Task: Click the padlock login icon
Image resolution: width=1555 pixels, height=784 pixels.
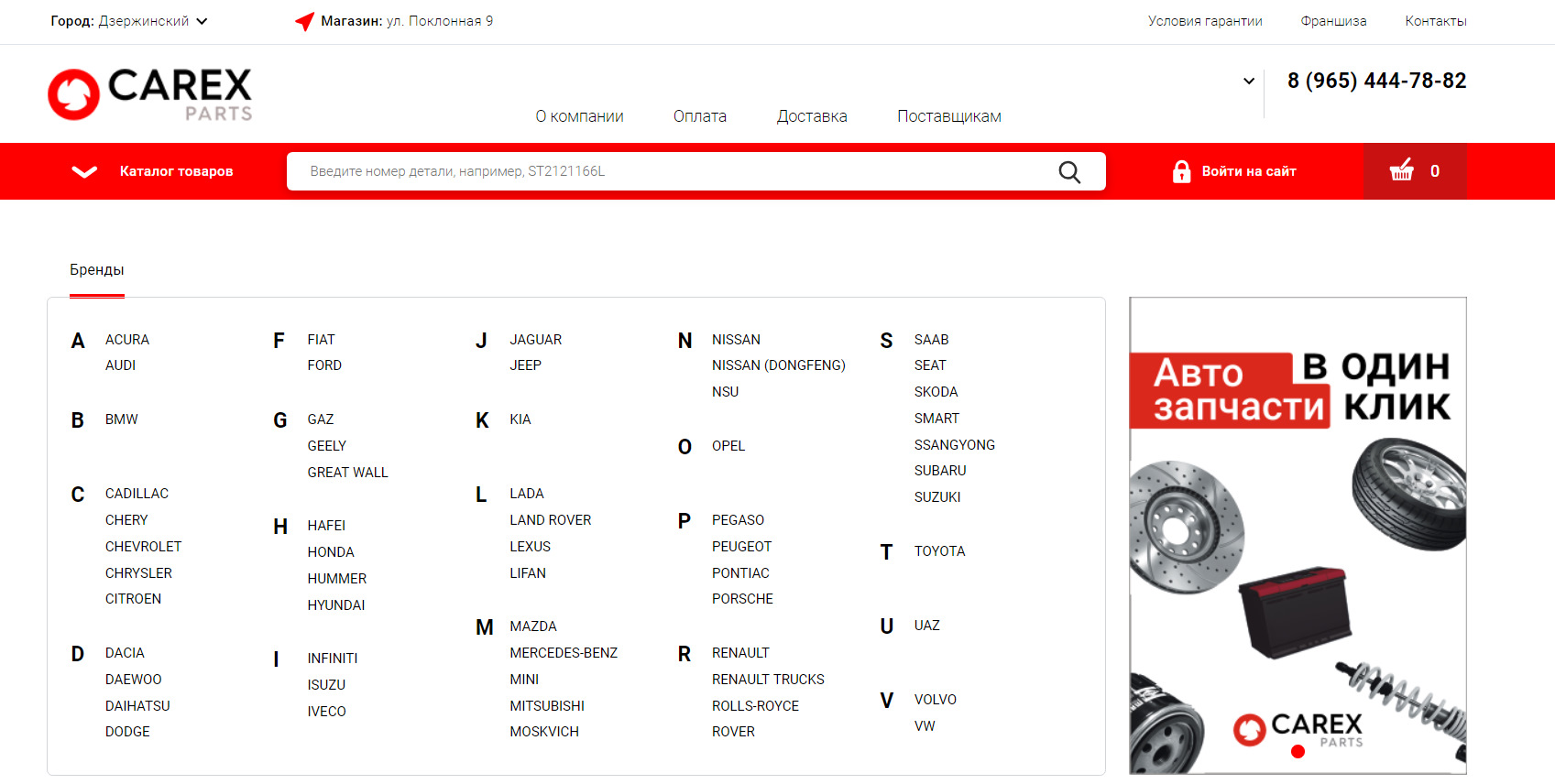Action: click(1181, 171)
